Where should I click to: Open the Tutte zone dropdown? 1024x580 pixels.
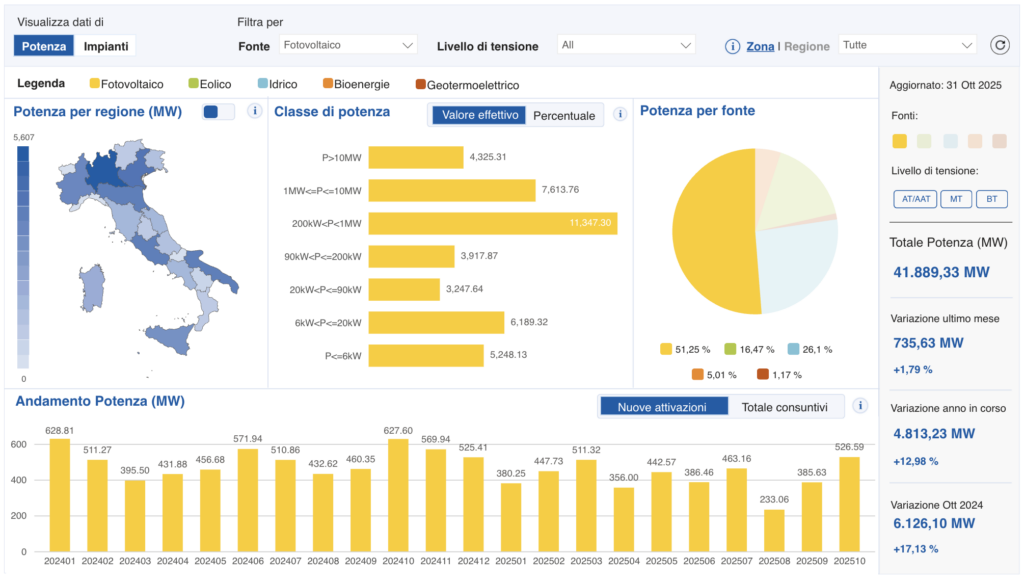(x=907, y=45)
